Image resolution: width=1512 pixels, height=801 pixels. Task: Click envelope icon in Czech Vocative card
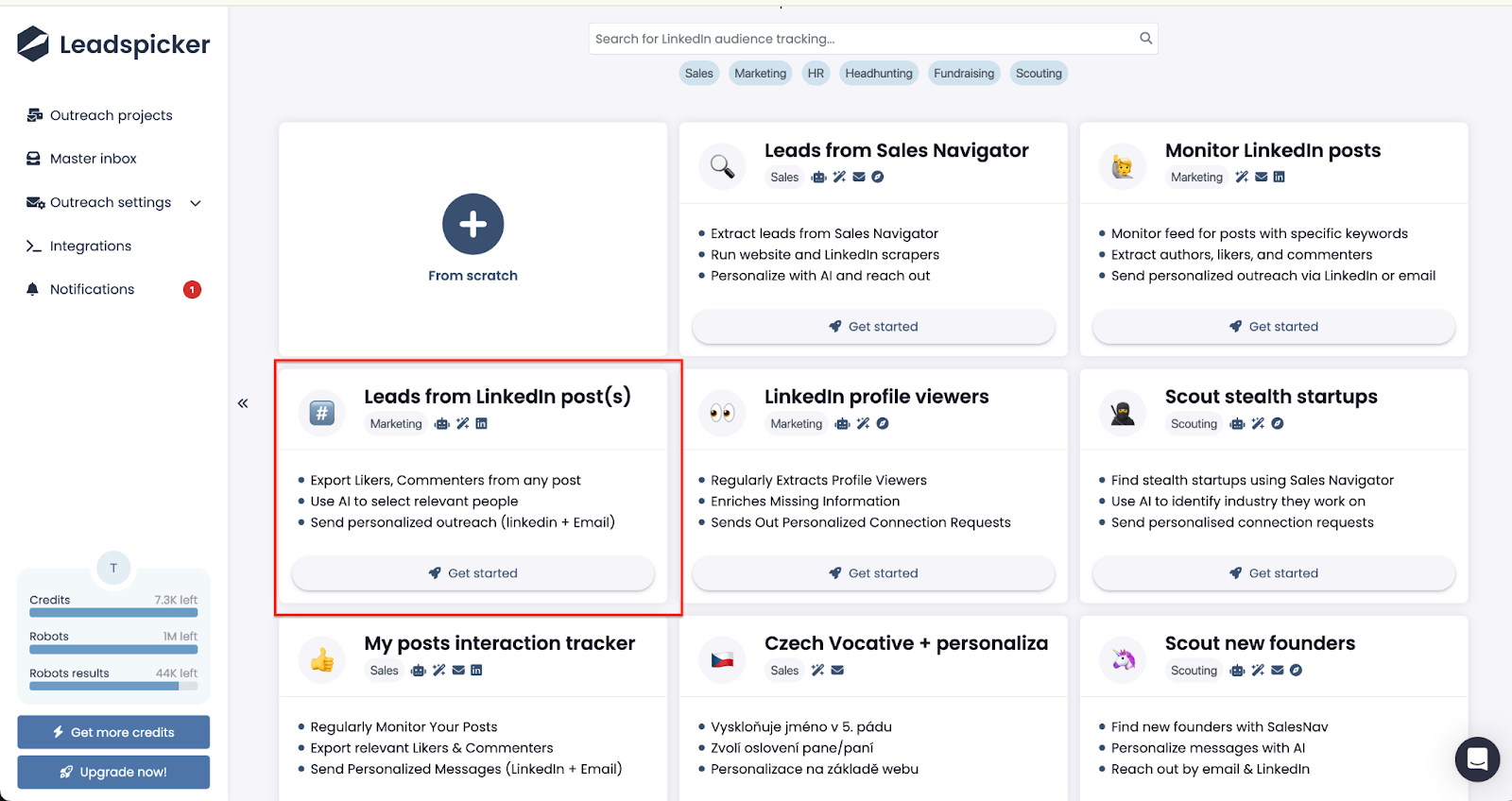(837, 670)
